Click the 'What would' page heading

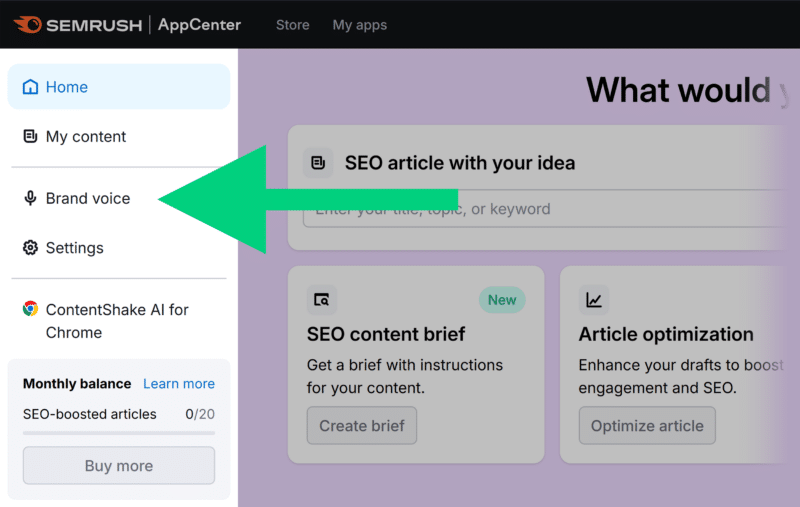[678, 90]
